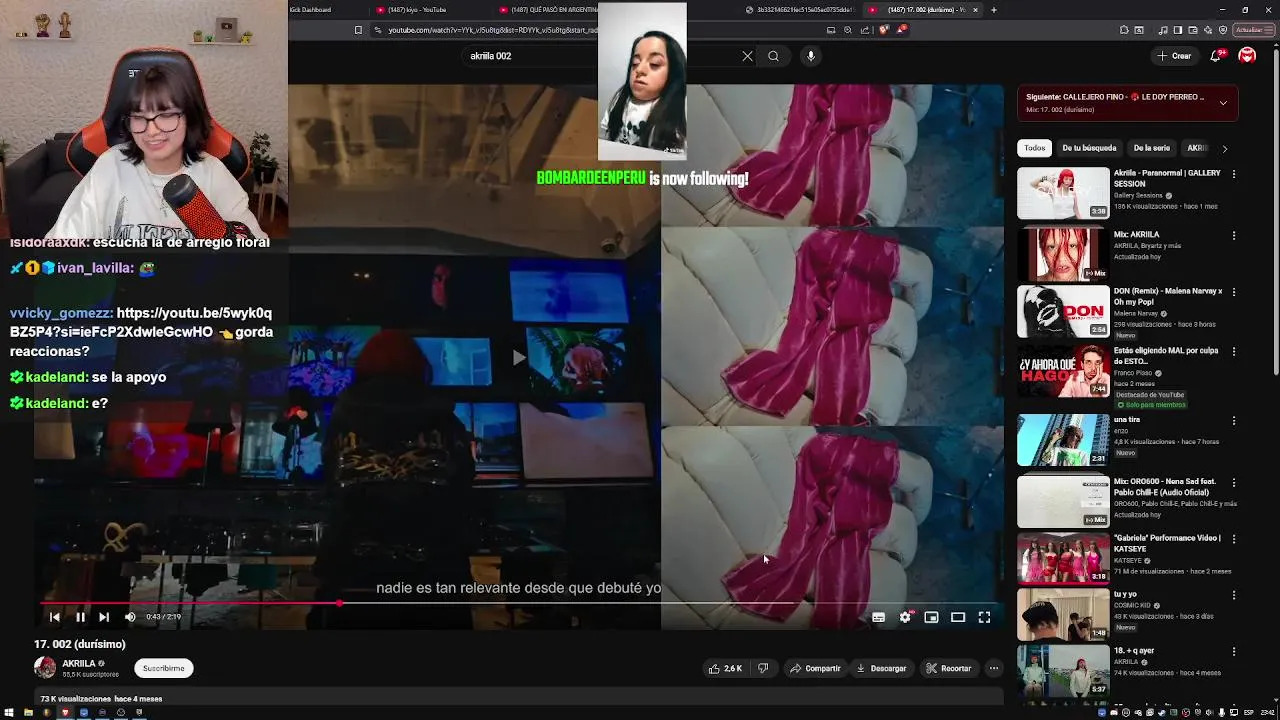Expand the Siguiente mix queue panel
Viewport: 1280px width, 720px height.
pyautogui.click(x=1223, y=103)
